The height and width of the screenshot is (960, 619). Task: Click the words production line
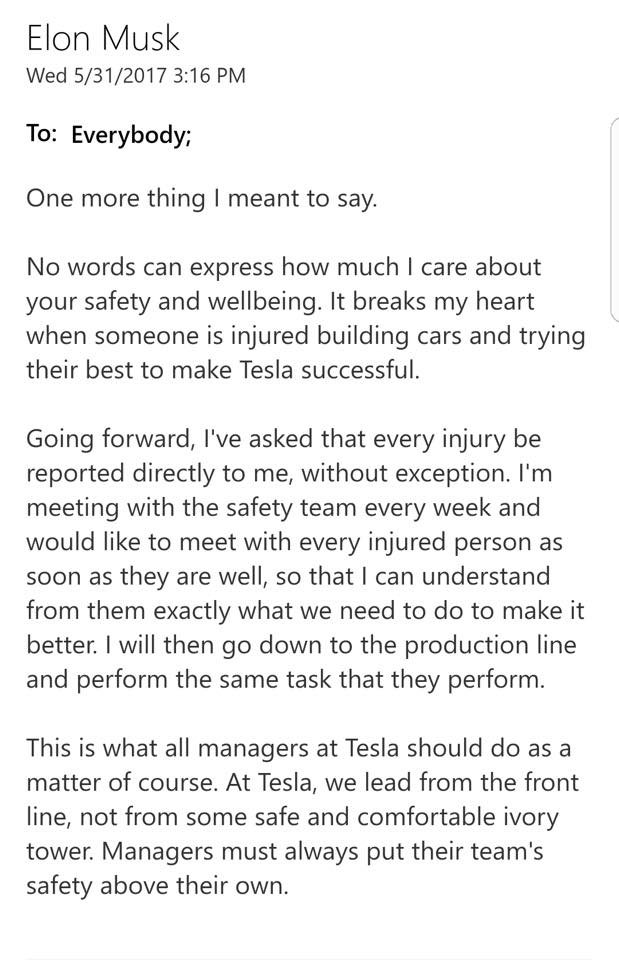click(x=490, y=645)
